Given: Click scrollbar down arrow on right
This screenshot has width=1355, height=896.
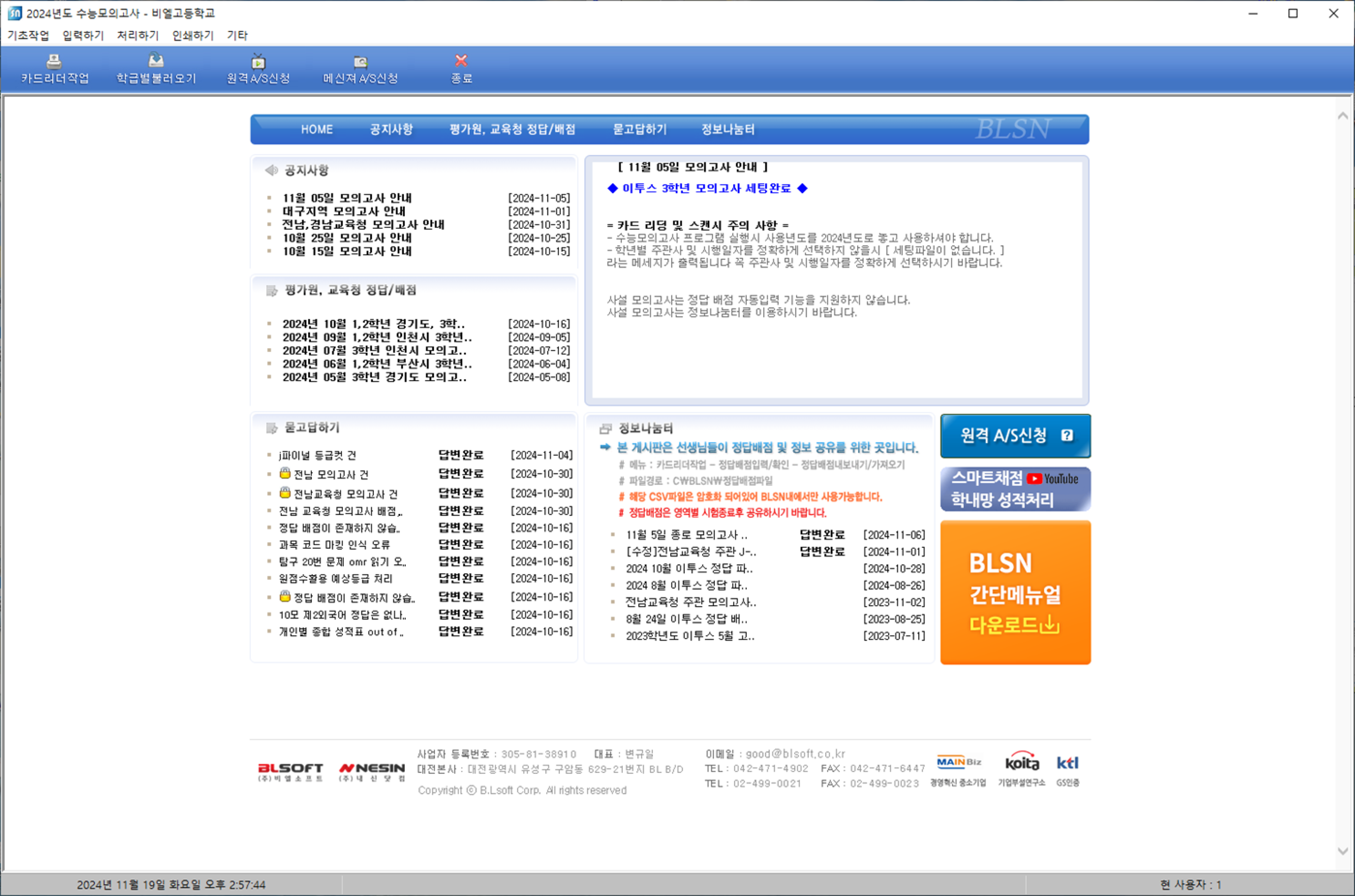Looking at the screenshot, I should 1343,851.
